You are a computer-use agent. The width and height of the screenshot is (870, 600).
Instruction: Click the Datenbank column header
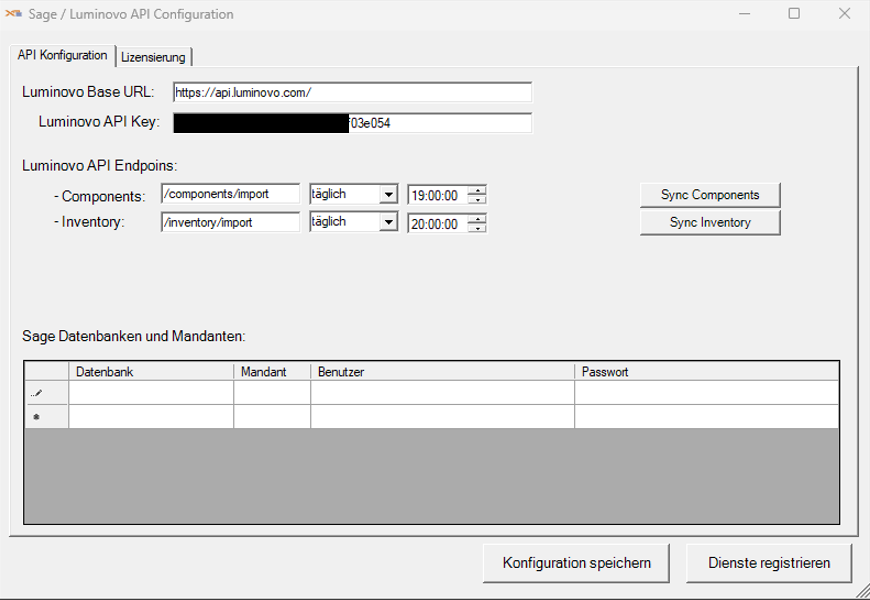click(x=150, y=371)
